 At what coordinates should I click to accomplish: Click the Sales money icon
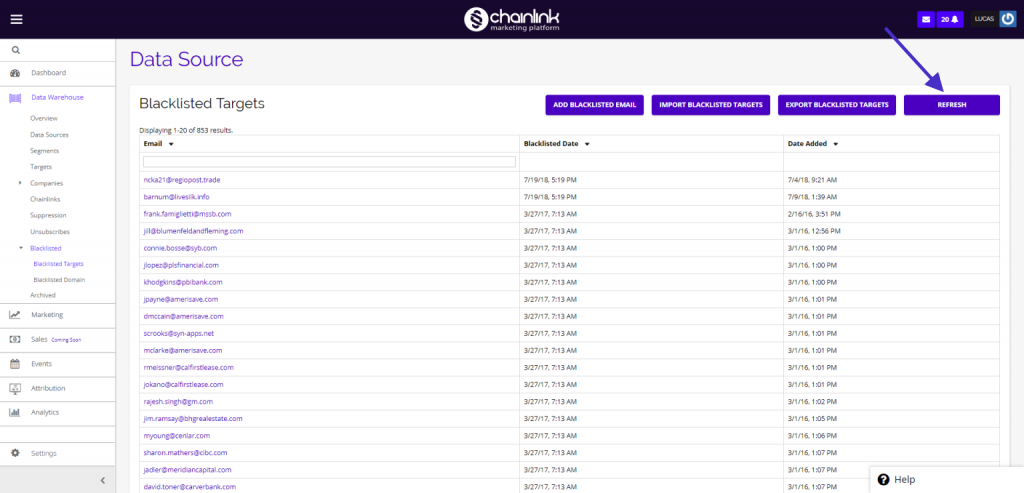click(15, 340)
